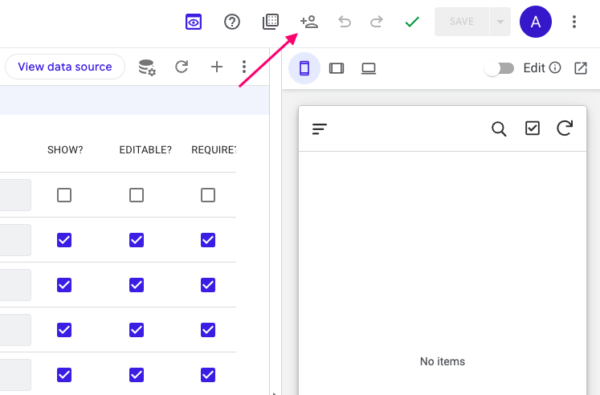Open the data source settings database icon

tap(147, 67)
